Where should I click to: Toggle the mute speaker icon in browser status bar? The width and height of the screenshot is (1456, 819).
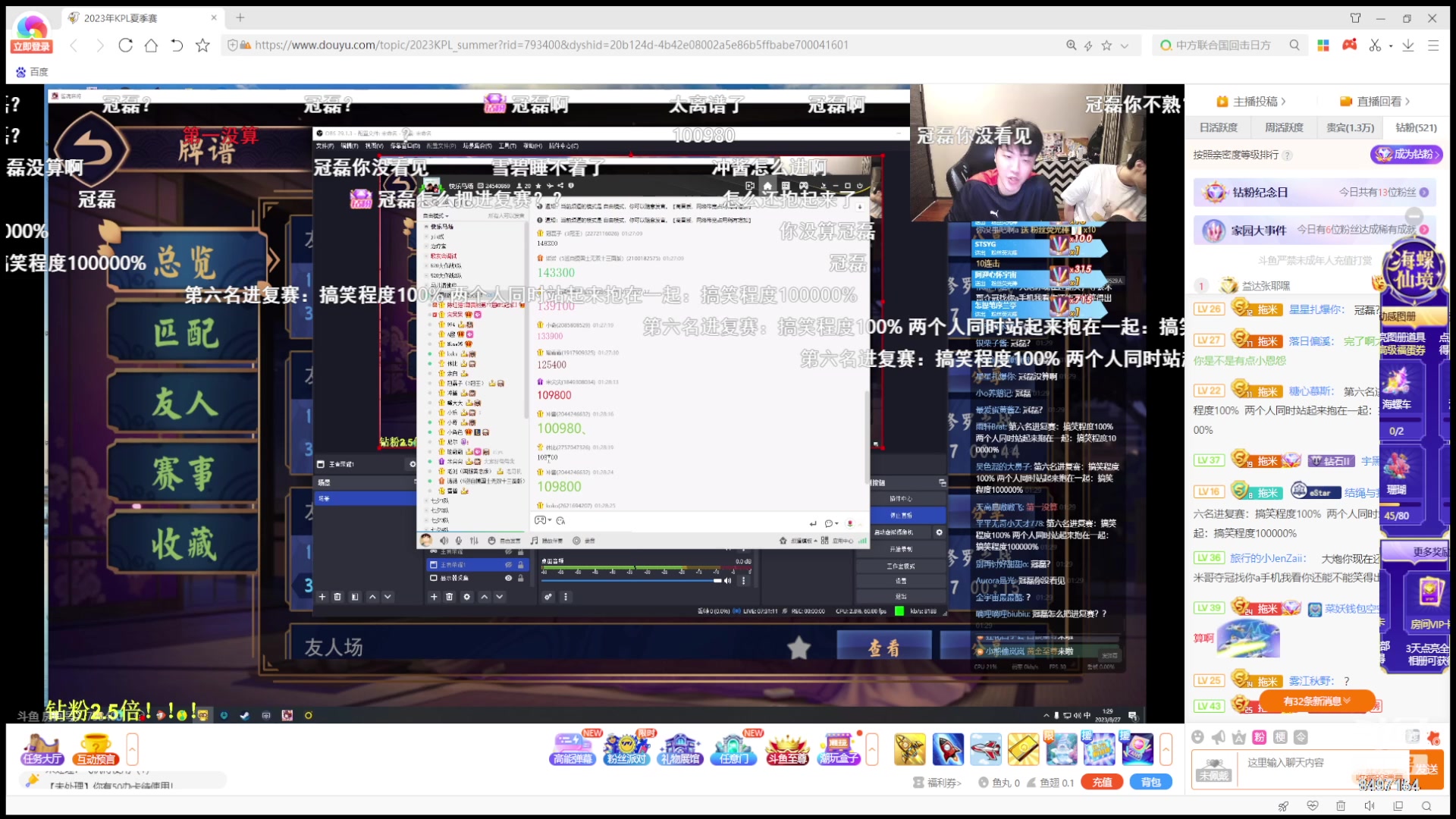point(1369,806)
